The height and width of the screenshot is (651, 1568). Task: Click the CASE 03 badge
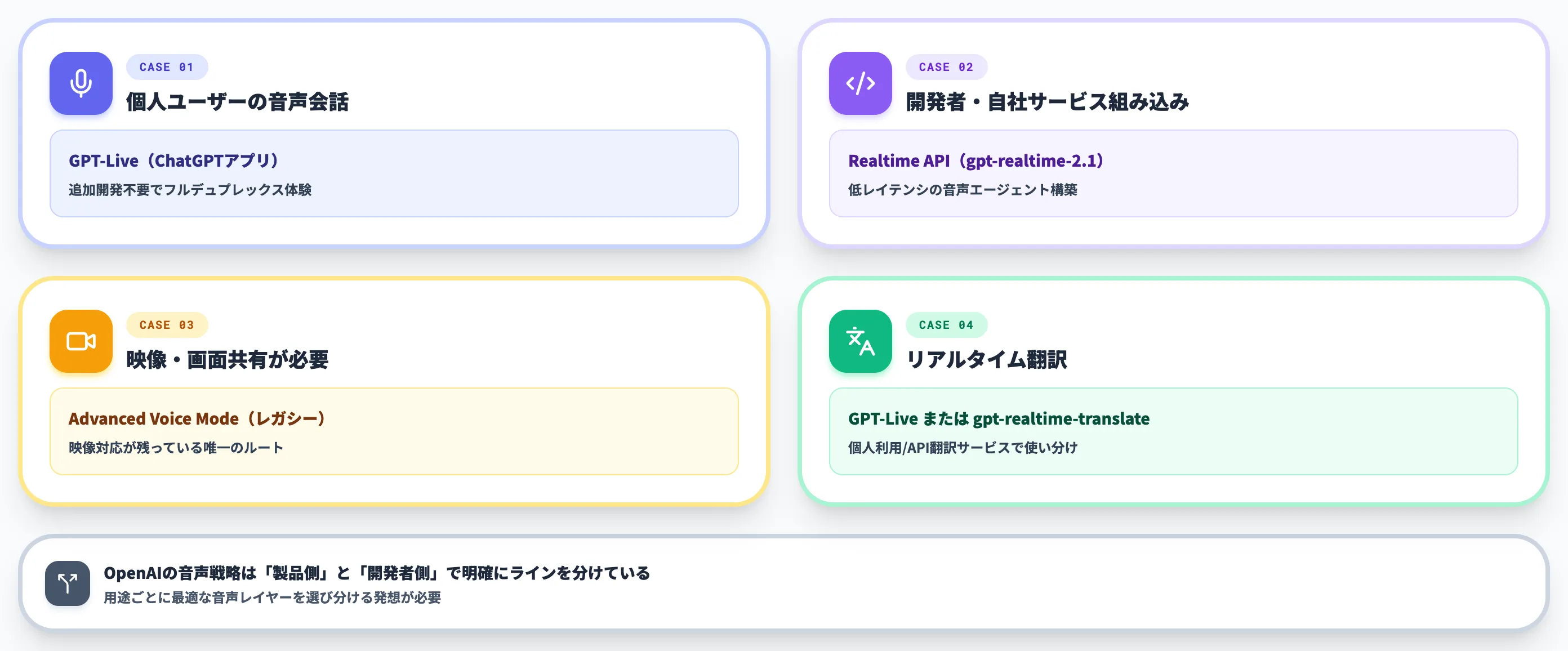click(x=167, y=325)
